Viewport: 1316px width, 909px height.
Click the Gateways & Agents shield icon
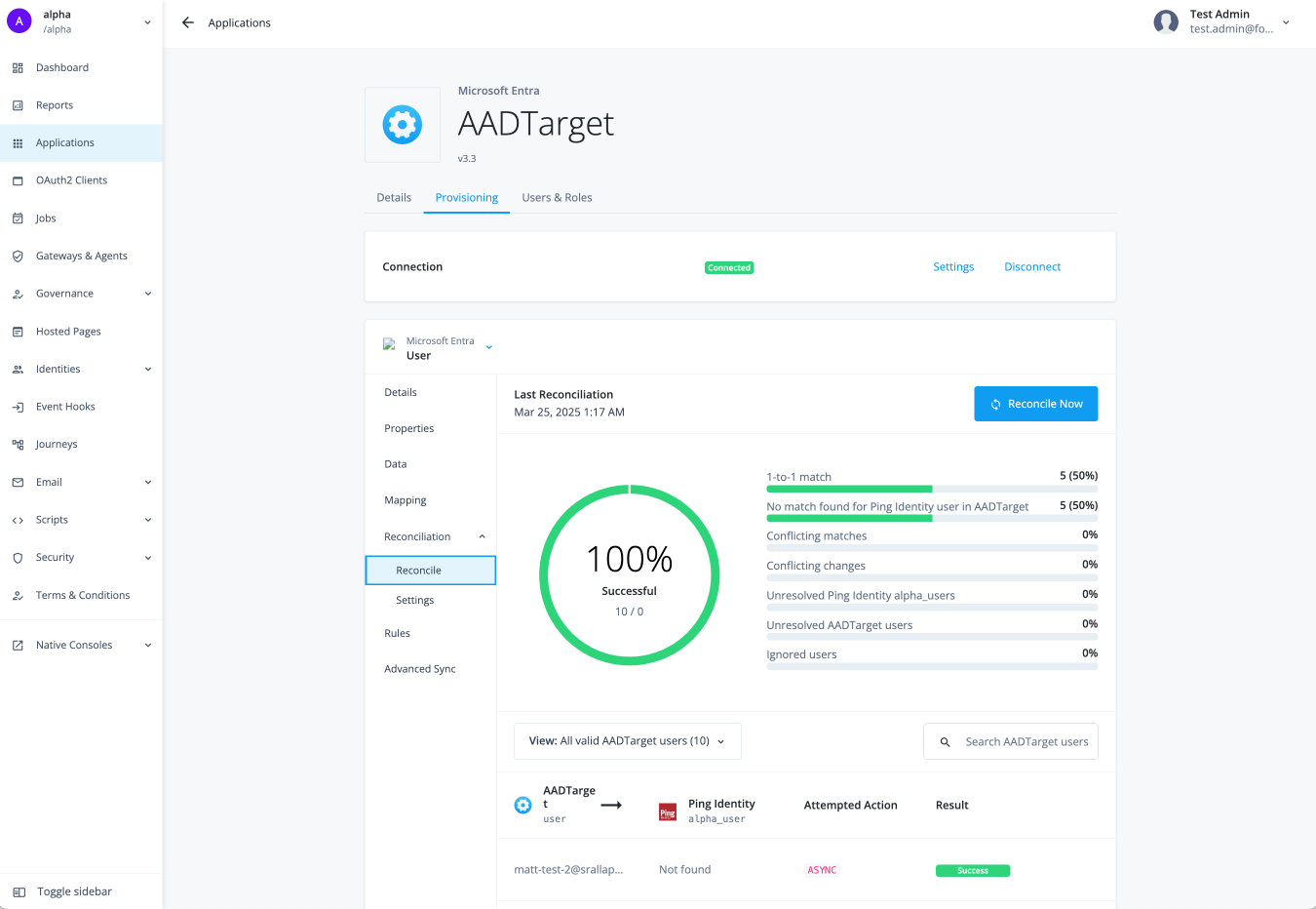click(x=18, y=257)
